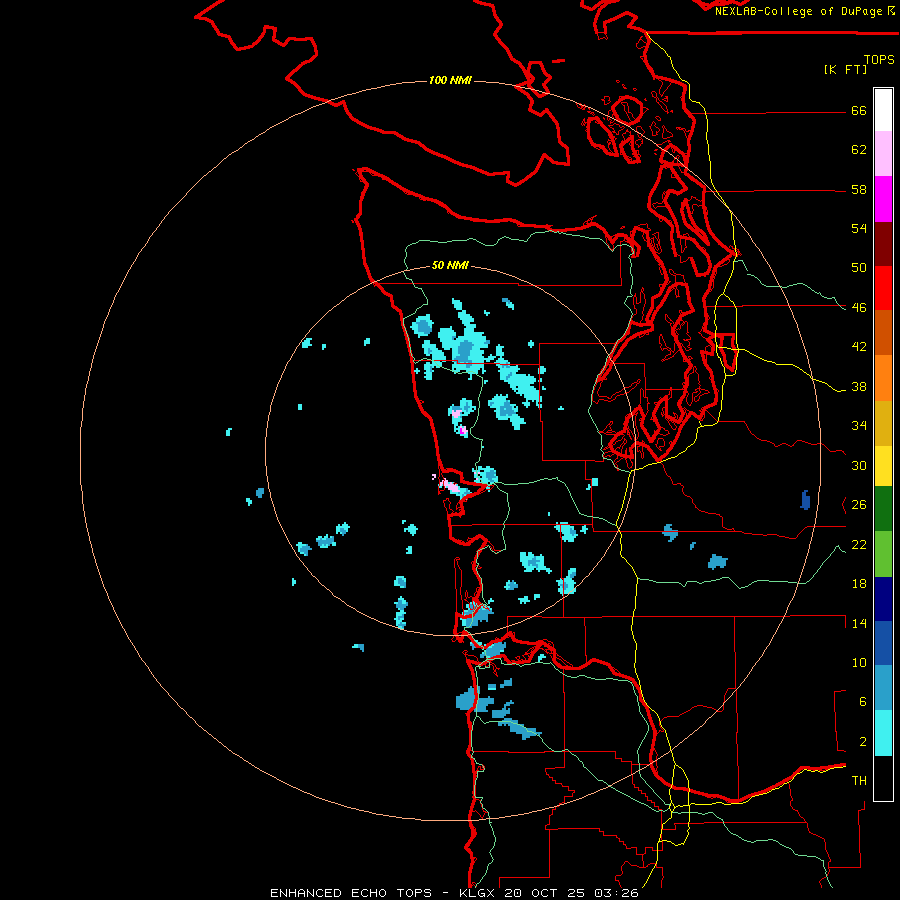Click the isolated dark blue echo far east
Viewport: 900px width, 900px height.
coord(805,500)
